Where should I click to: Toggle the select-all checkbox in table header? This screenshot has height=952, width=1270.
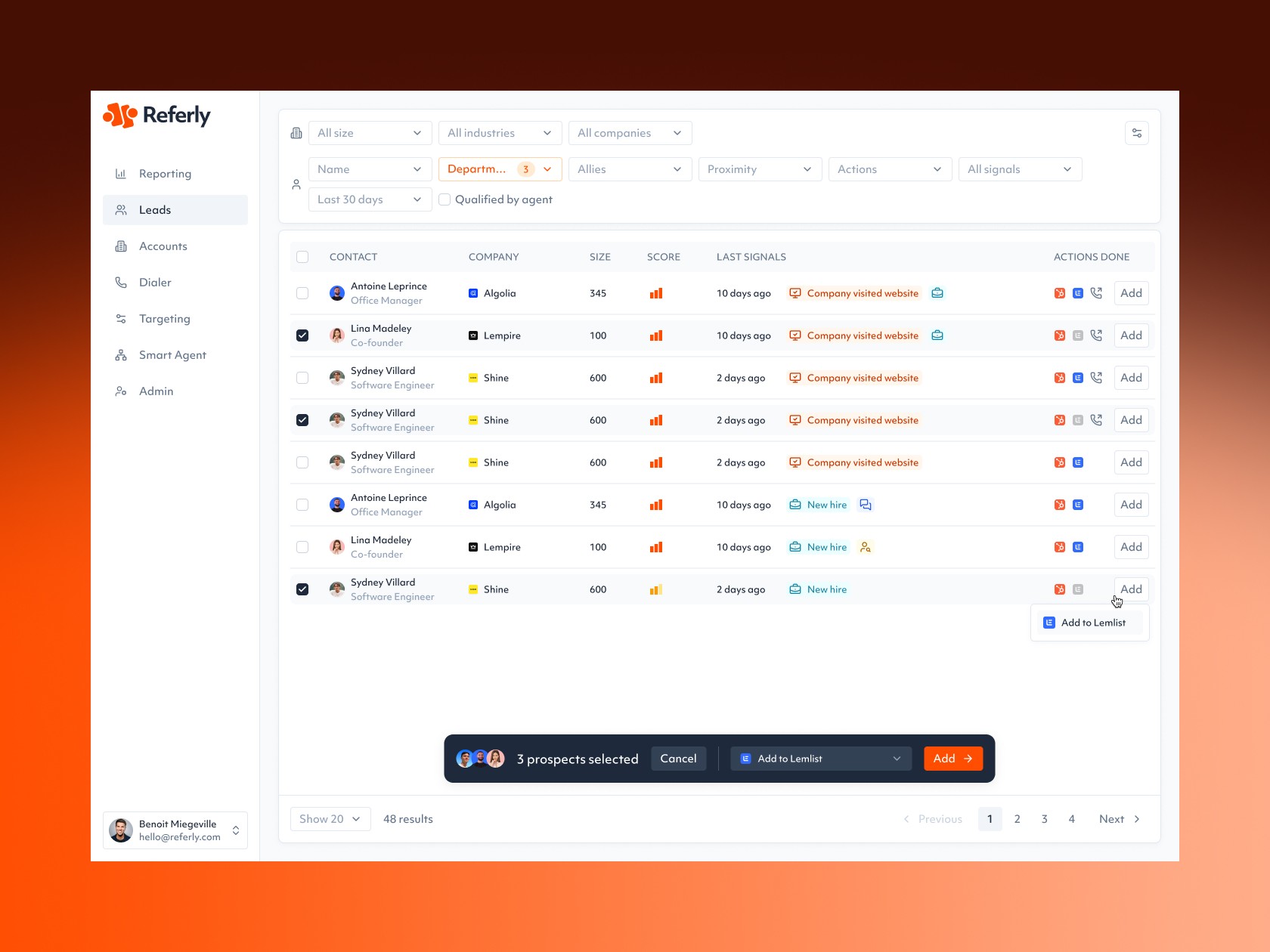pos(302,257)
